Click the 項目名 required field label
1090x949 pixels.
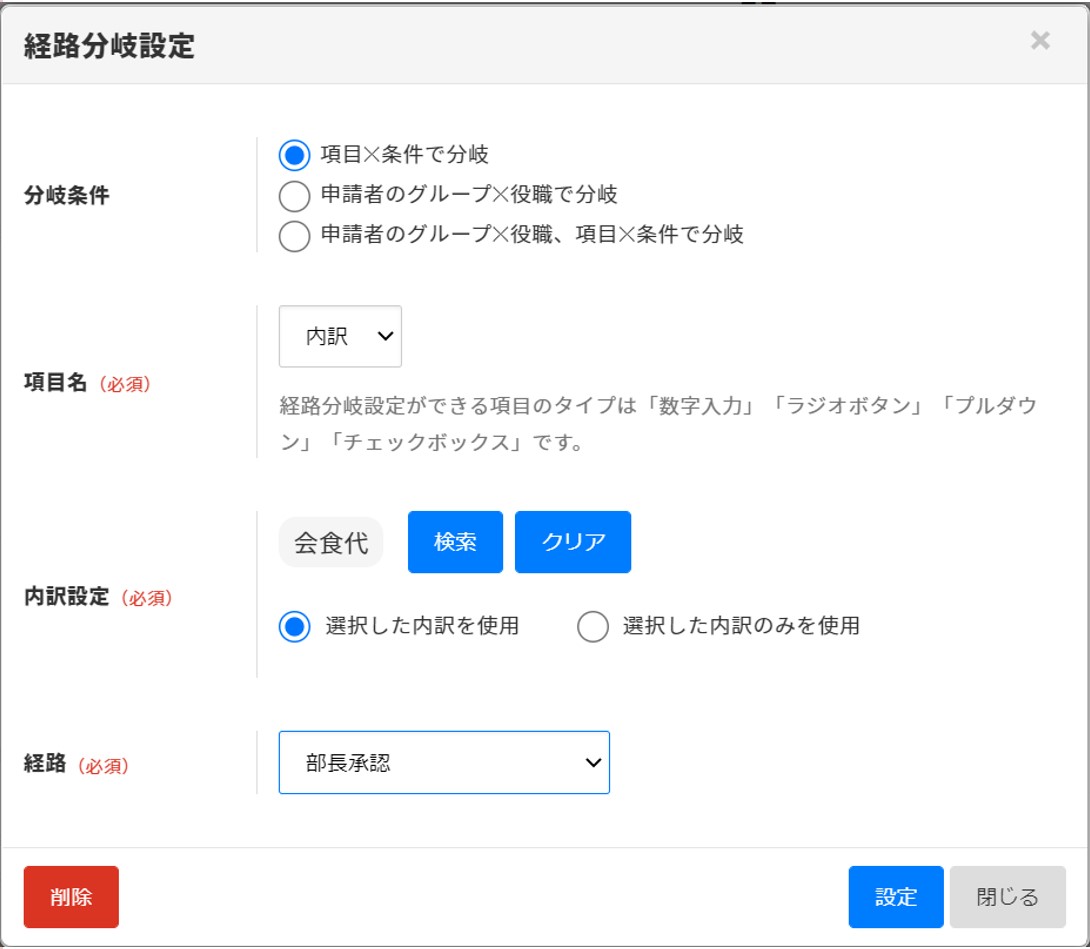tap(57, 383)
